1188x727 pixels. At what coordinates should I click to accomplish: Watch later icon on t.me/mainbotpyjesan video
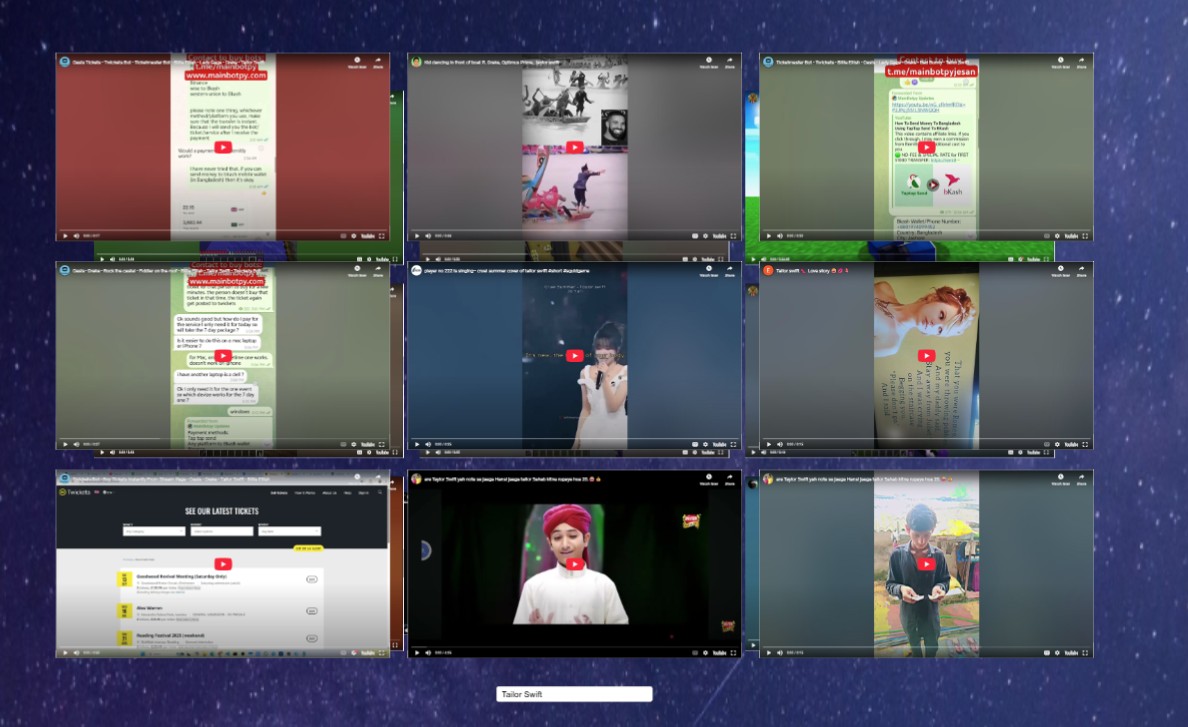(x=1061, y=61)
